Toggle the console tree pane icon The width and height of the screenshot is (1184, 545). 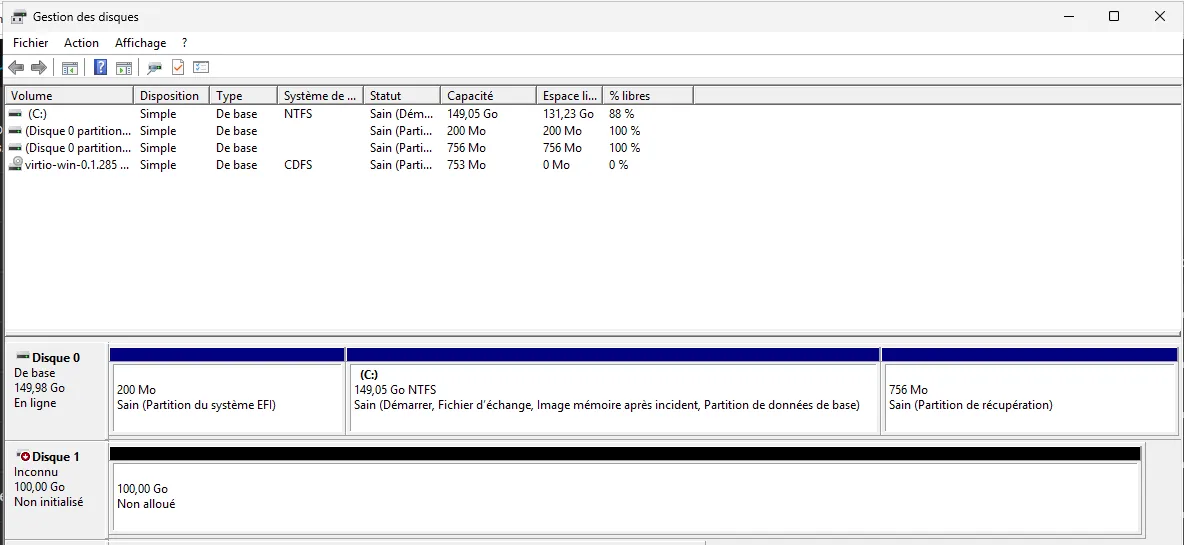coord(70,68)
